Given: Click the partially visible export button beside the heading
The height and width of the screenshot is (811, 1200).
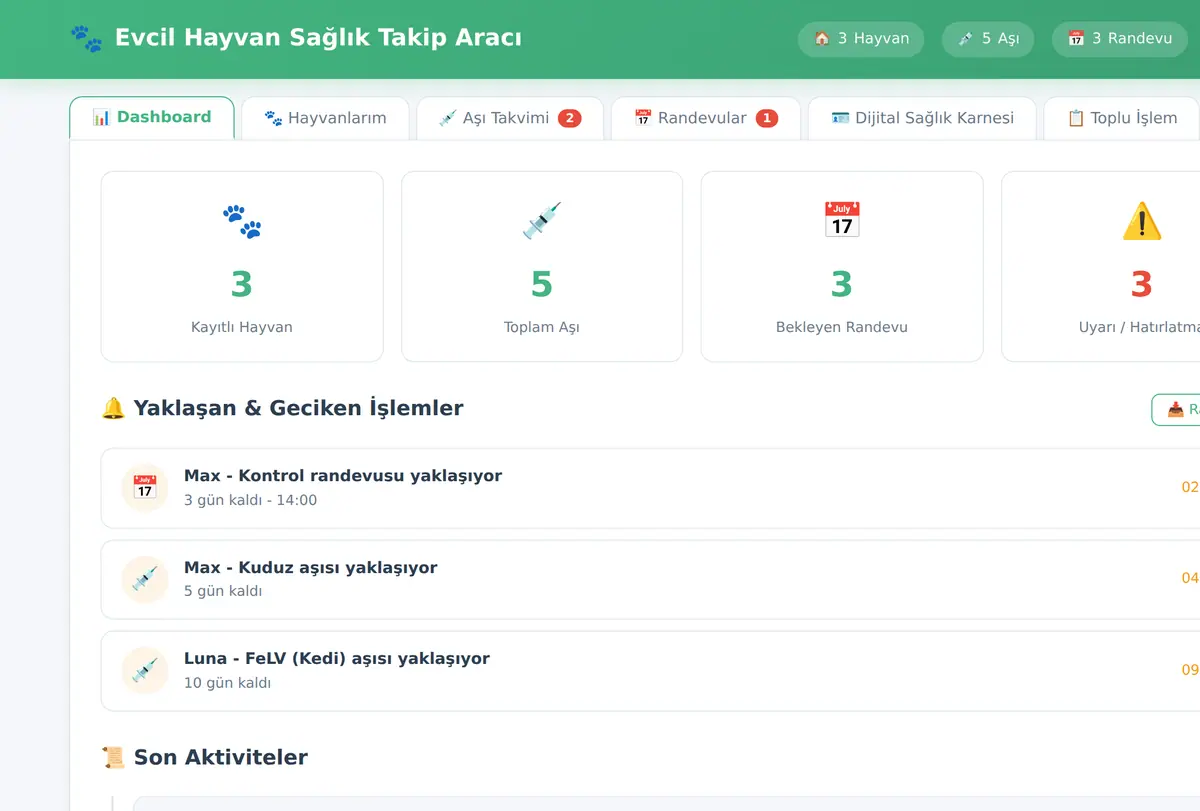Looking at the screenshot, I should click(1176, 409).
